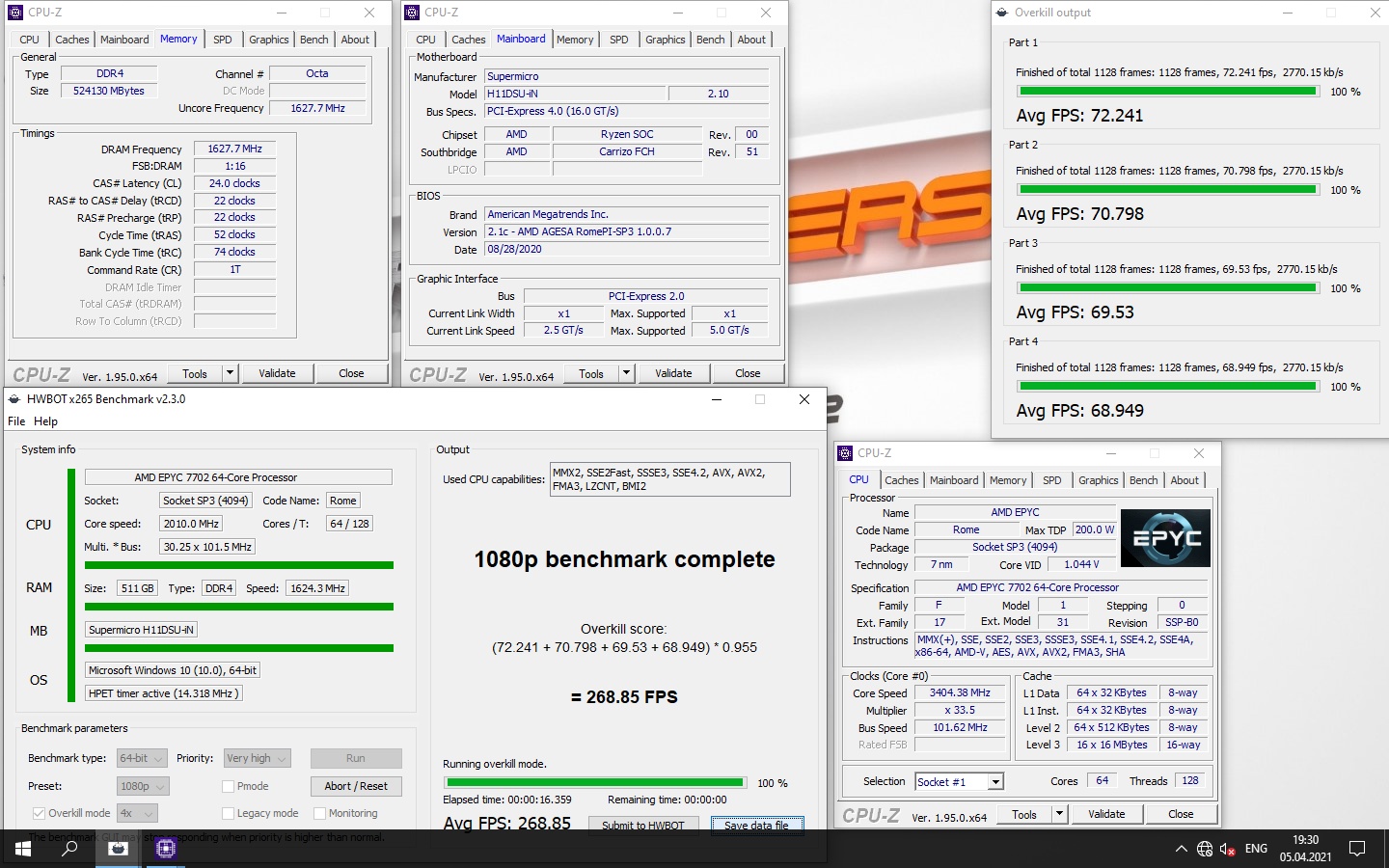Screen dimensions: 1389x868
Task: Toggle the Overkill mode checkbox
Action: [39, 814]
